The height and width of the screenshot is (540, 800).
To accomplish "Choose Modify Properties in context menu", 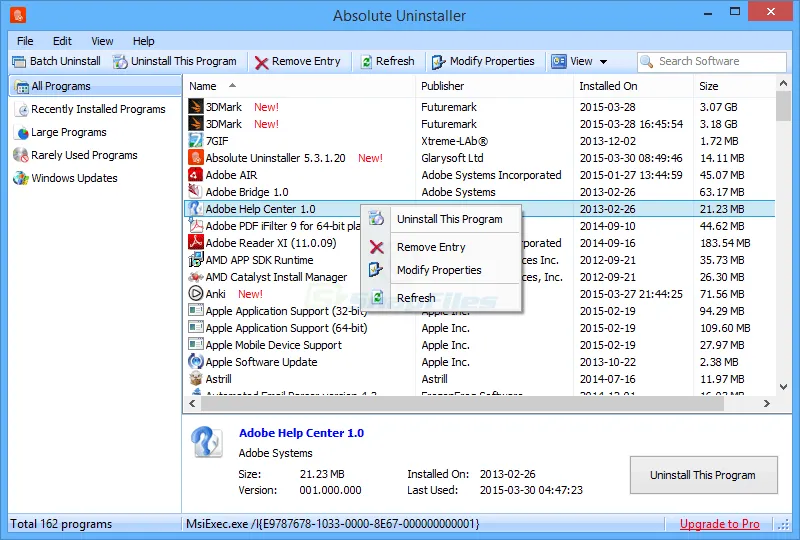I will 441,270.
